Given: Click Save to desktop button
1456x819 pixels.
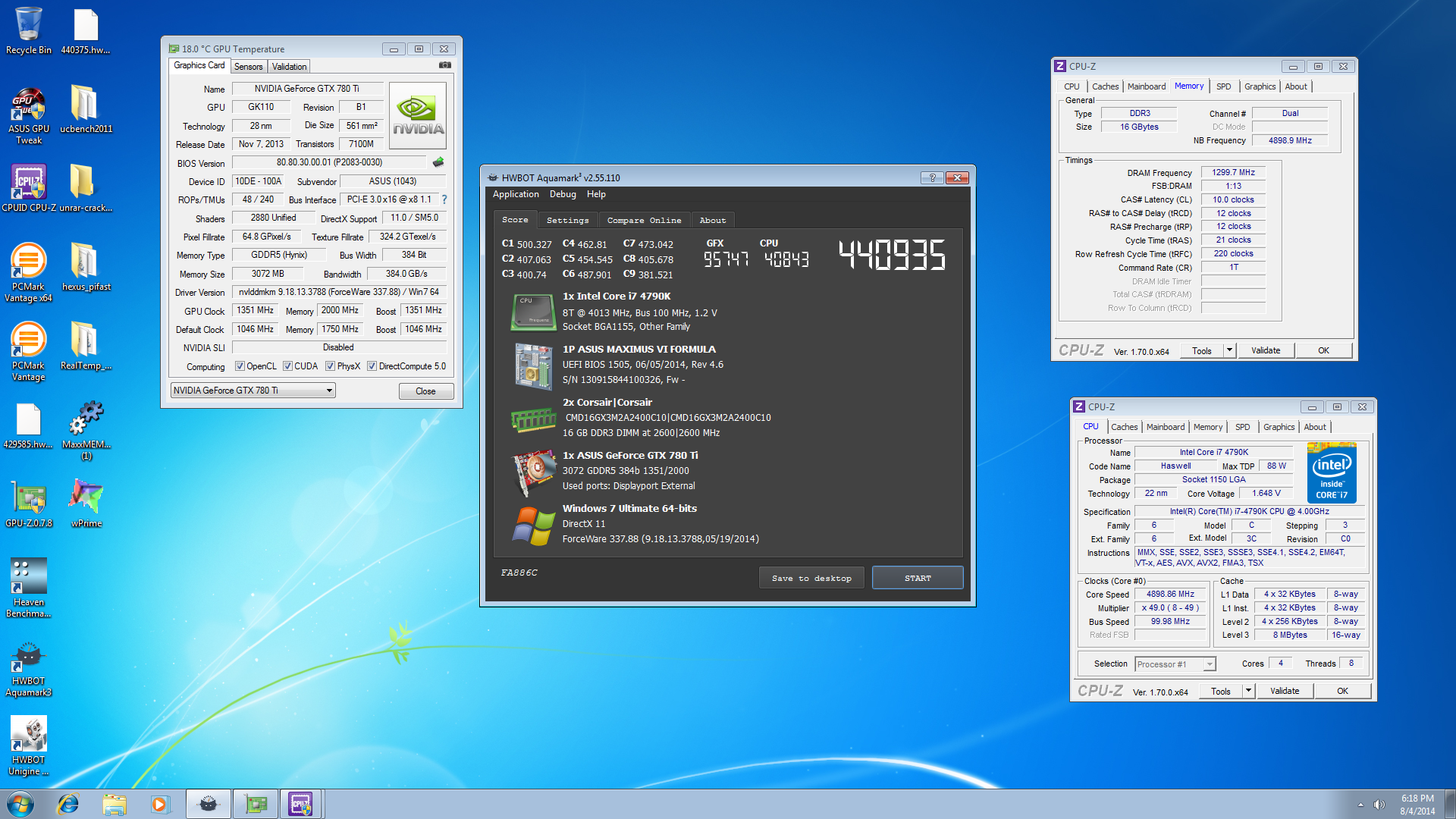Looking at the screenshot, I should click(811, 578).
